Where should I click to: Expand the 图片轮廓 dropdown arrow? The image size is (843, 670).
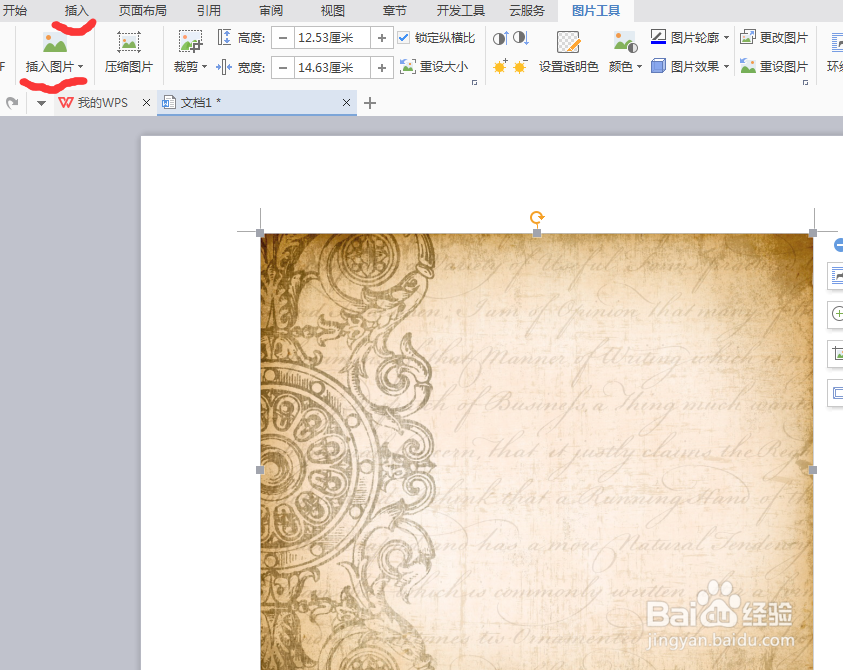pyautogui.click(x=726, y=38)
